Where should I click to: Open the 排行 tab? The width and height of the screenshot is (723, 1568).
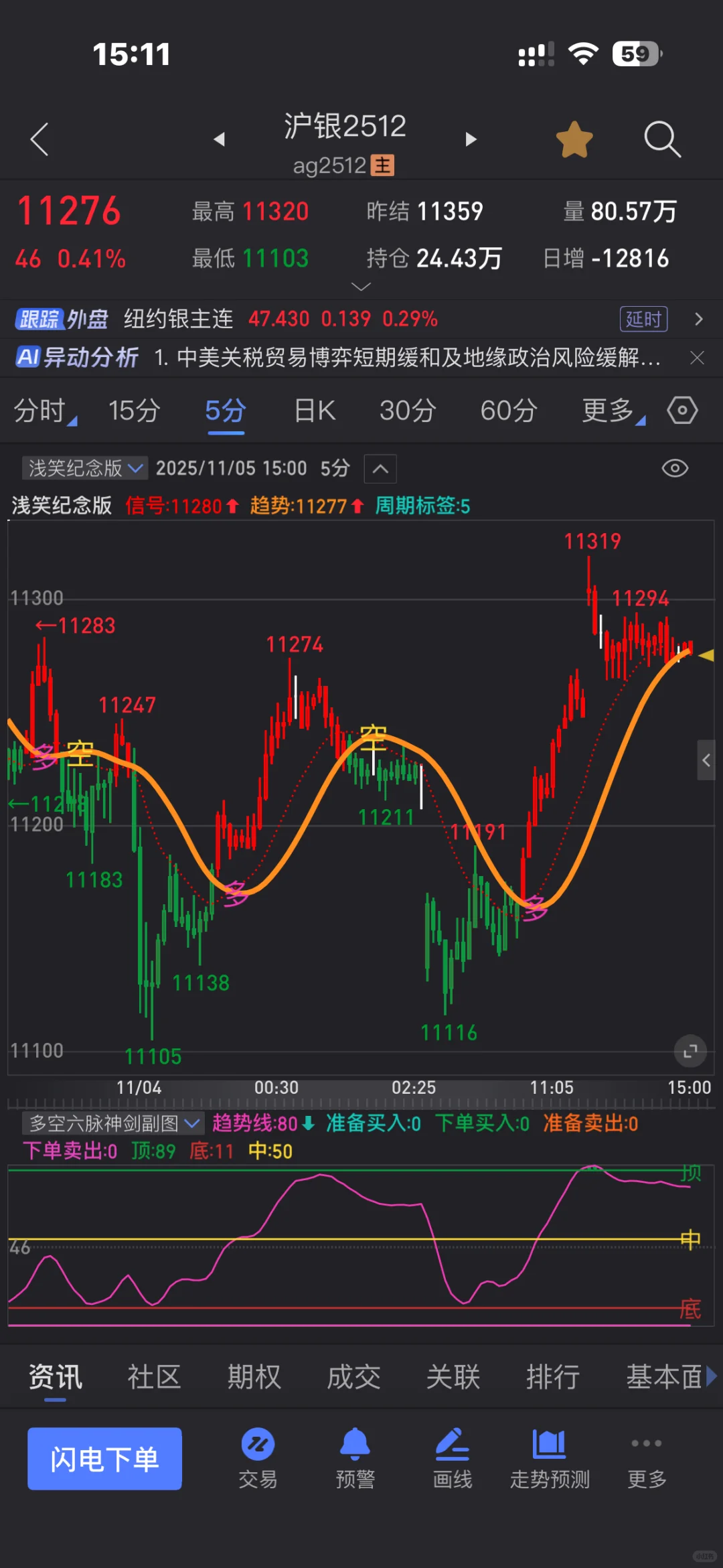[x=553, y=1378]
